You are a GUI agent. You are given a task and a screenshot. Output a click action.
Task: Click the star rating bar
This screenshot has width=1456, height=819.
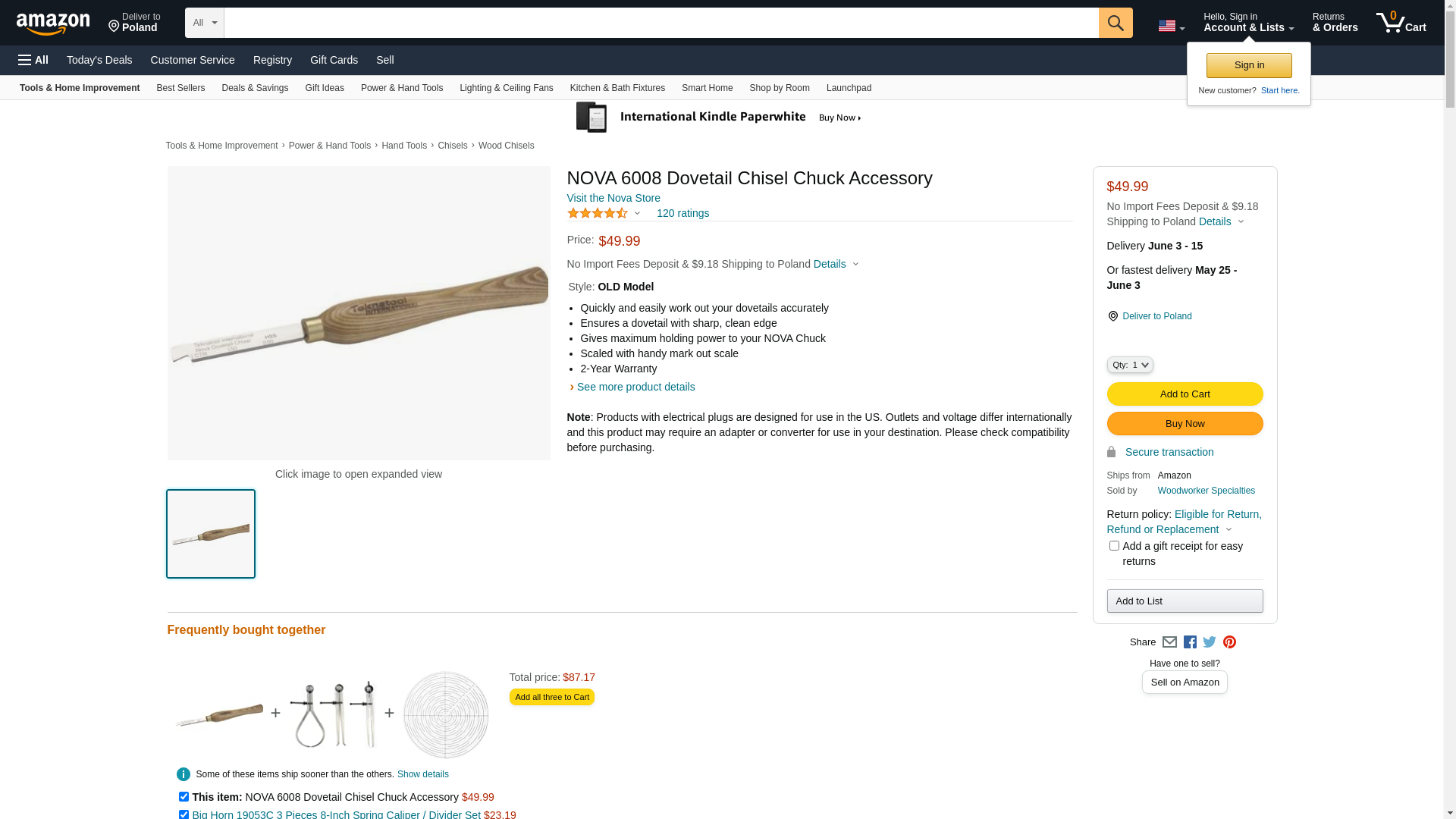point(598,213)
